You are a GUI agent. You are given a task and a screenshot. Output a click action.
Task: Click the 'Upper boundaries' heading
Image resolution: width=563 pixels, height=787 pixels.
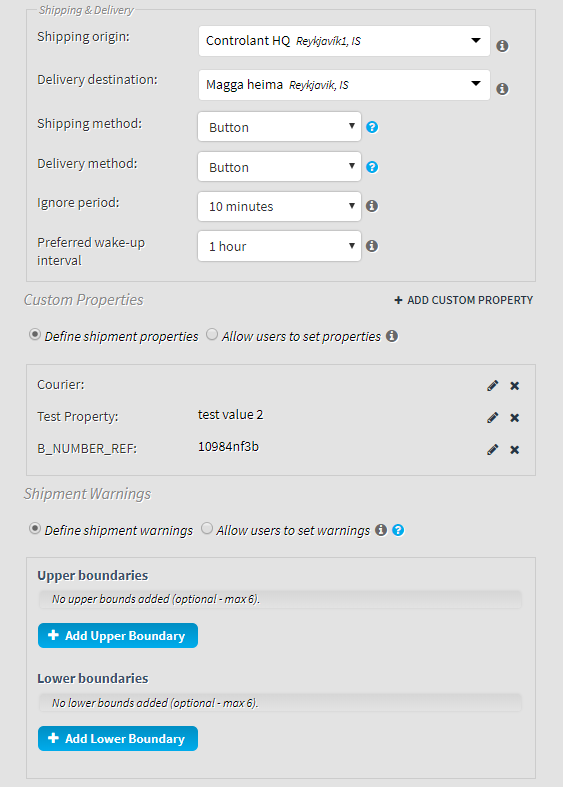click(93, 575)
